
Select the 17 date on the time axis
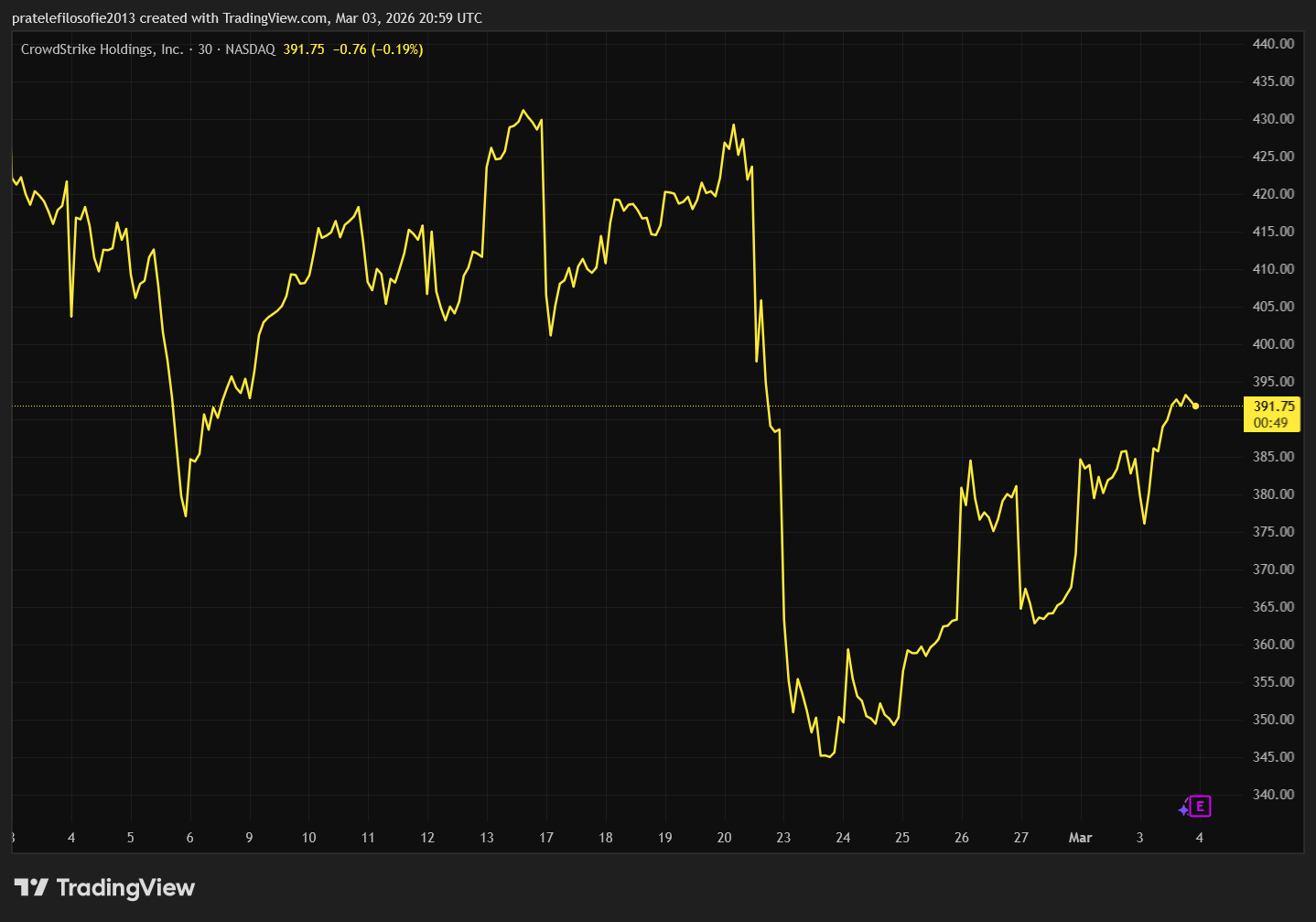tap(546, 838)
